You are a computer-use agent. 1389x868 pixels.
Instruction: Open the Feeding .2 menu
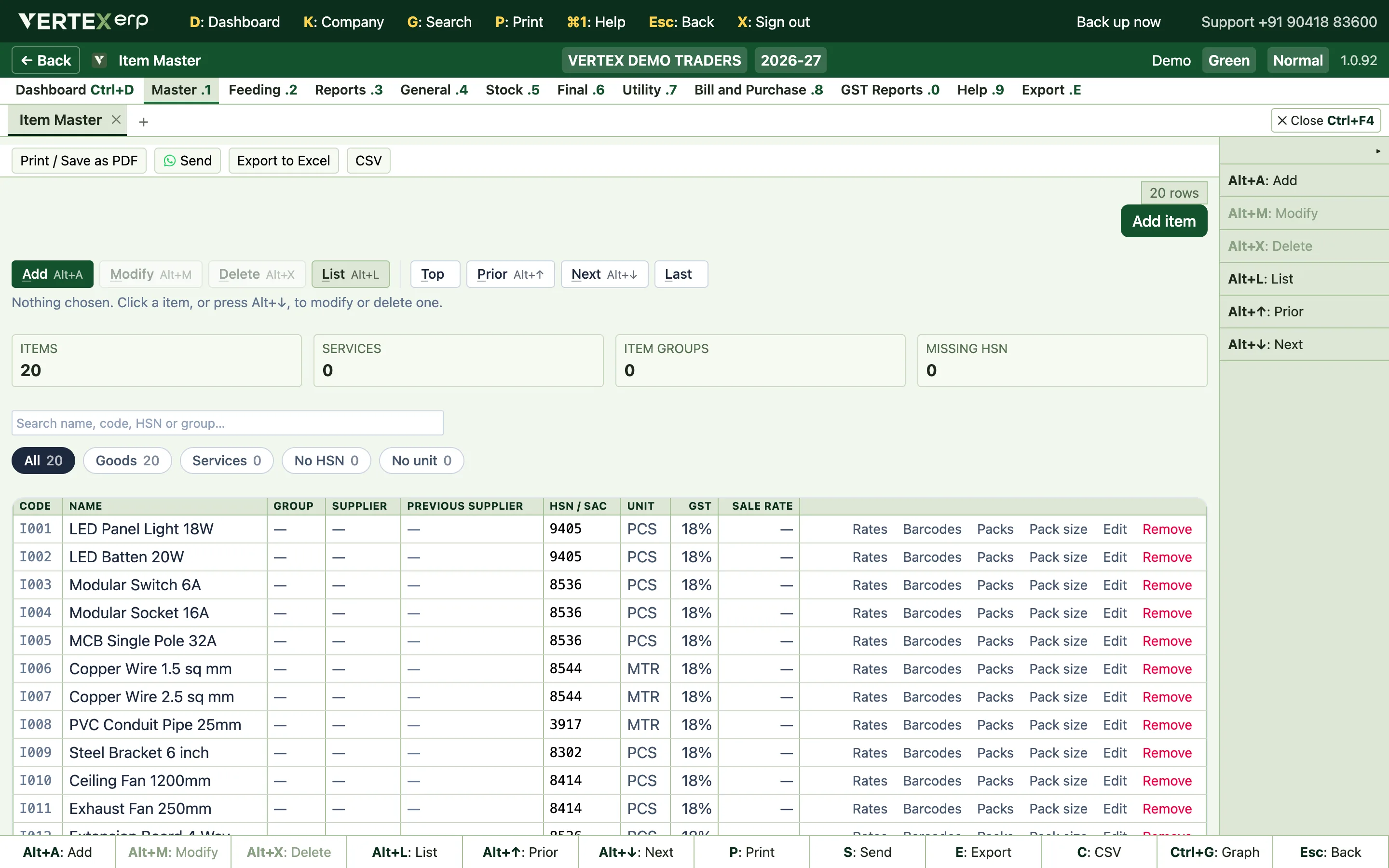pos(262,90)
